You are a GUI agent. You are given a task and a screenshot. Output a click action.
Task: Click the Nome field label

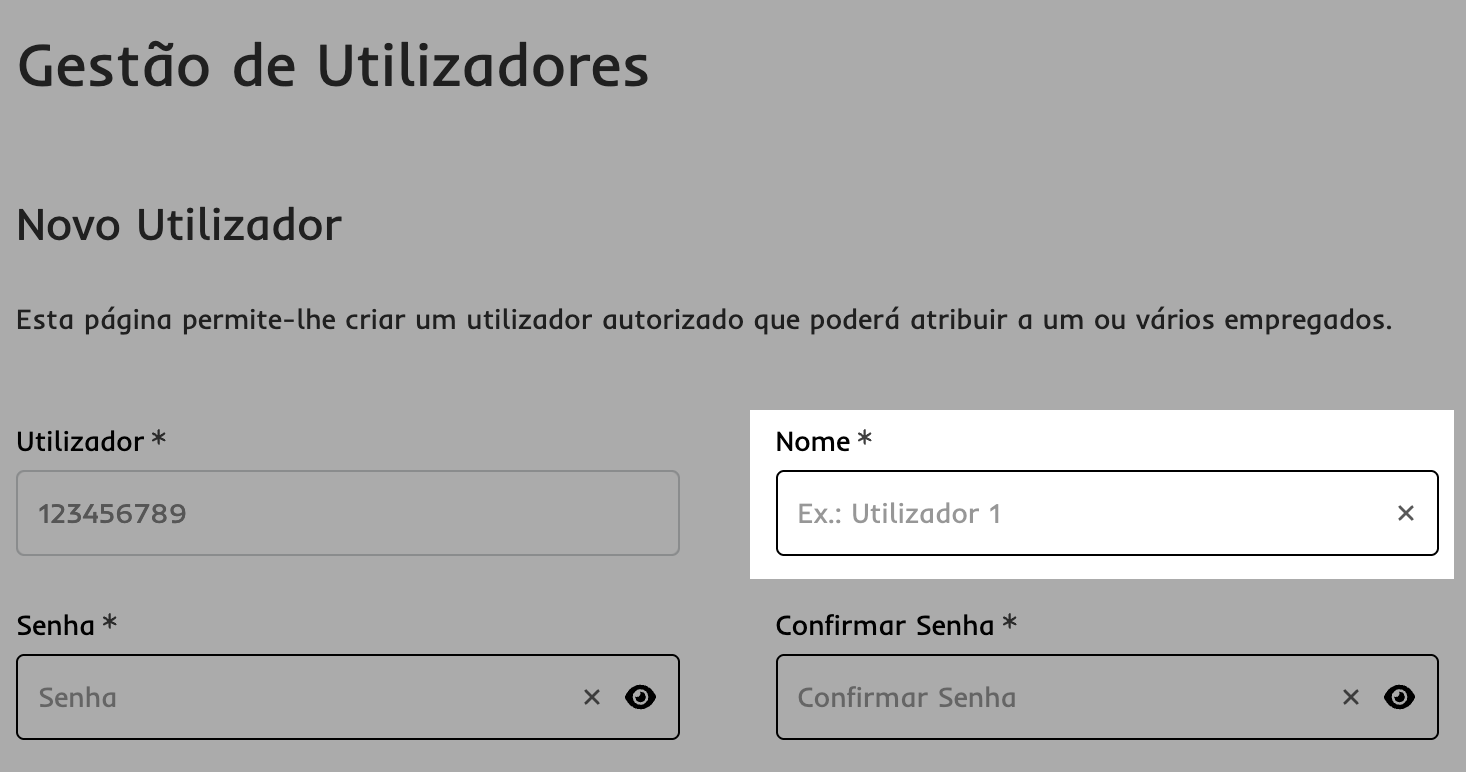[x=812, y=441]
